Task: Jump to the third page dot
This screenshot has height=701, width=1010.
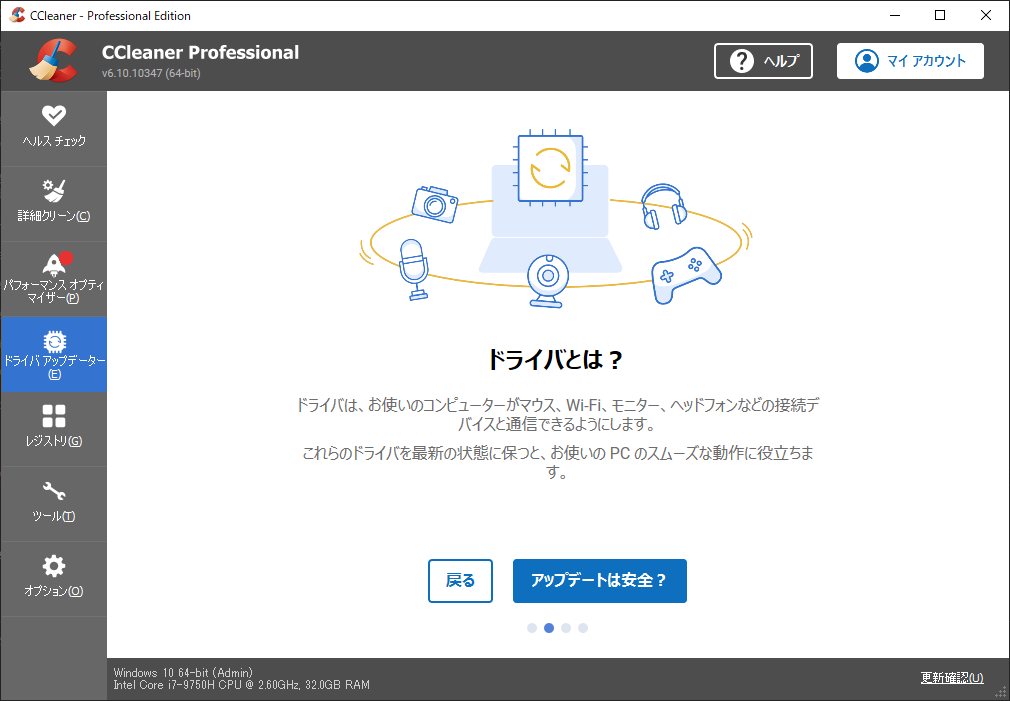Action: coord(566,628)
